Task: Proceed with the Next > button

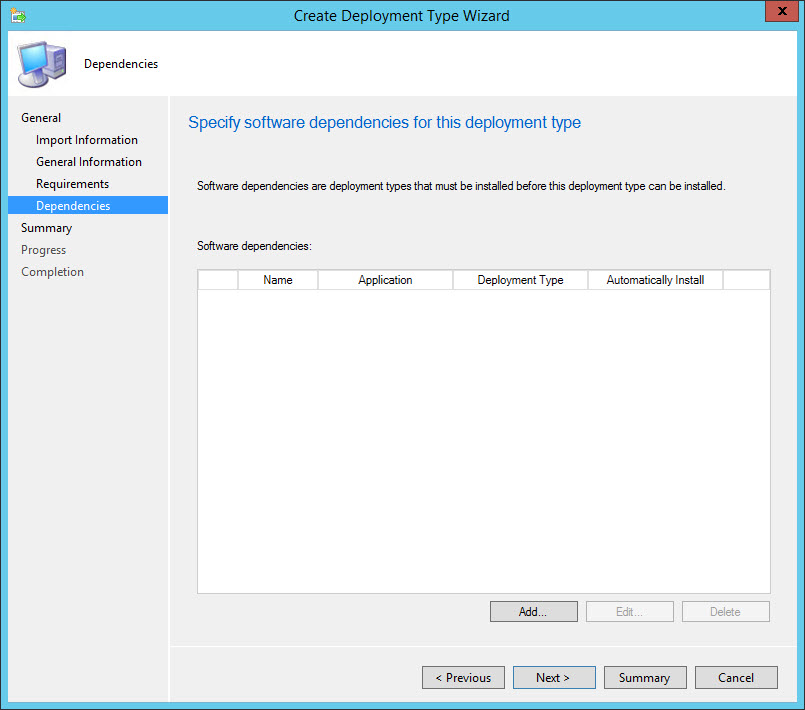Action: click(553, 678)
